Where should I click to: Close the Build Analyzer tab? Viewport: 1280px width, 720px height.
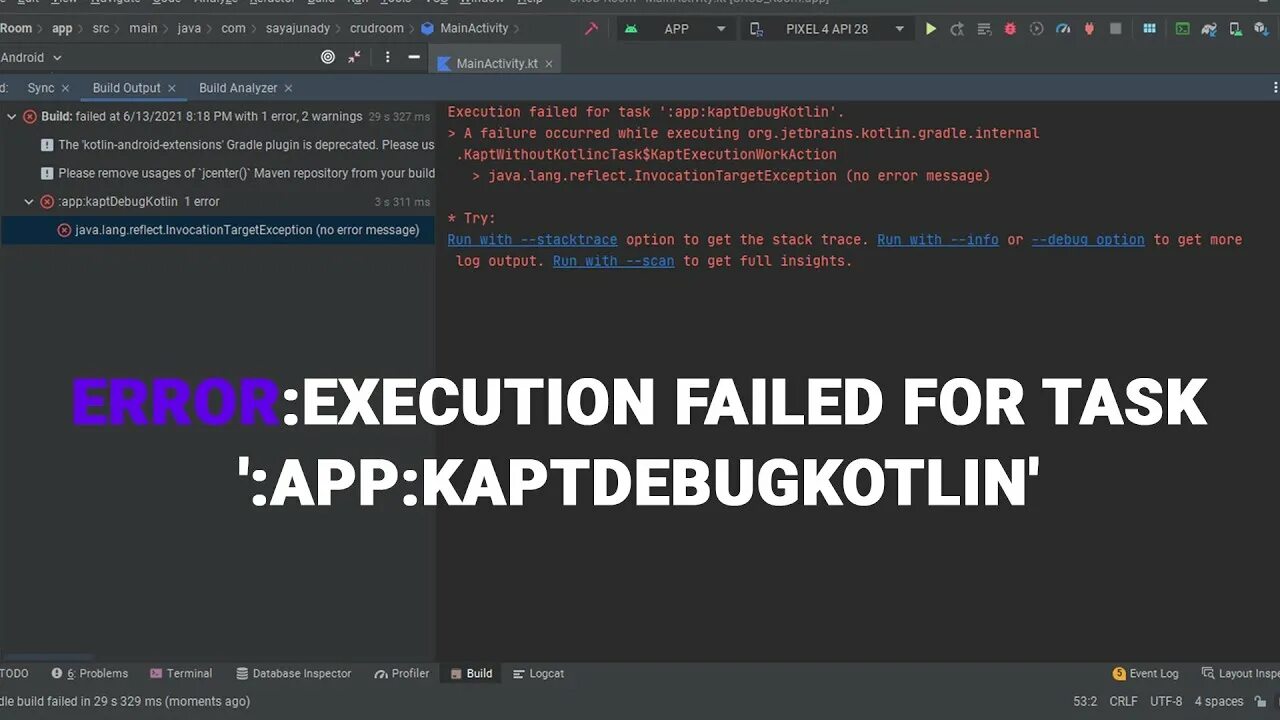(288, 88)
